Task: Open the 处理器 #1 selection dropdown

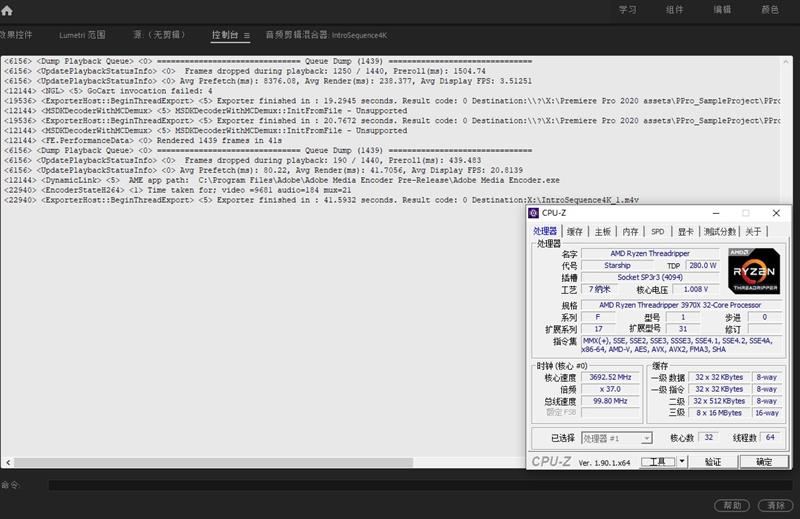Action: (616, 438)
